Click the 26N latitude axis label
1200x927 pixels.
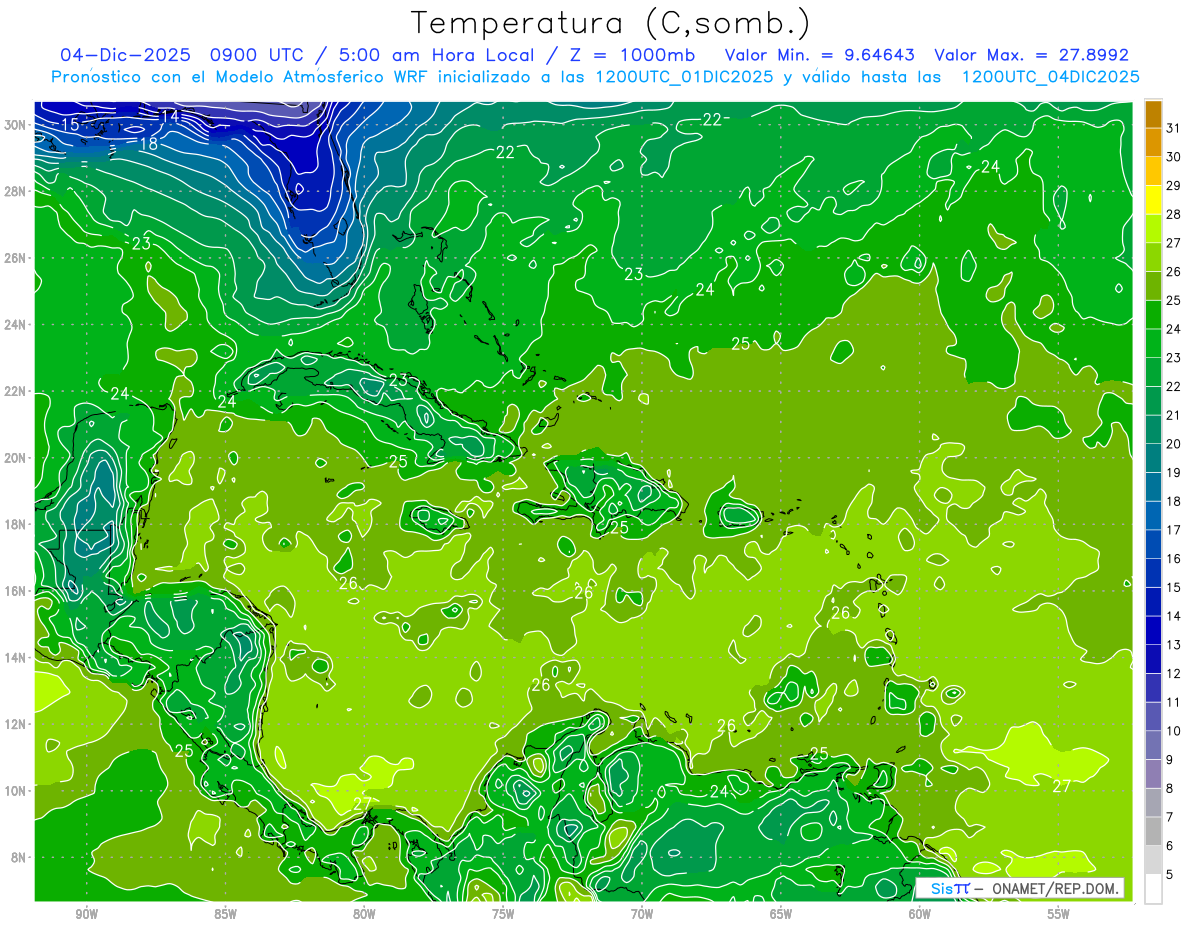tap(15, 258)
